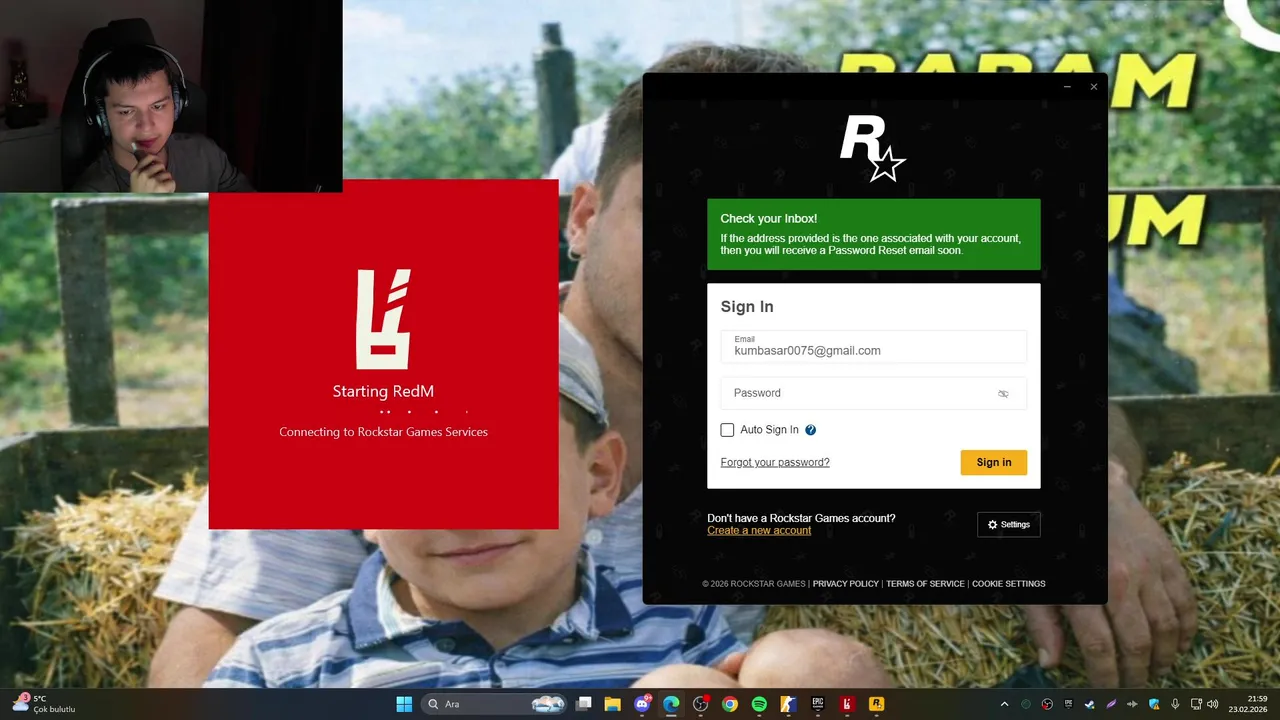The image size is (1280, 720).
Task: Click the Rockstar Games logo
Action: [x=872, y=149]
